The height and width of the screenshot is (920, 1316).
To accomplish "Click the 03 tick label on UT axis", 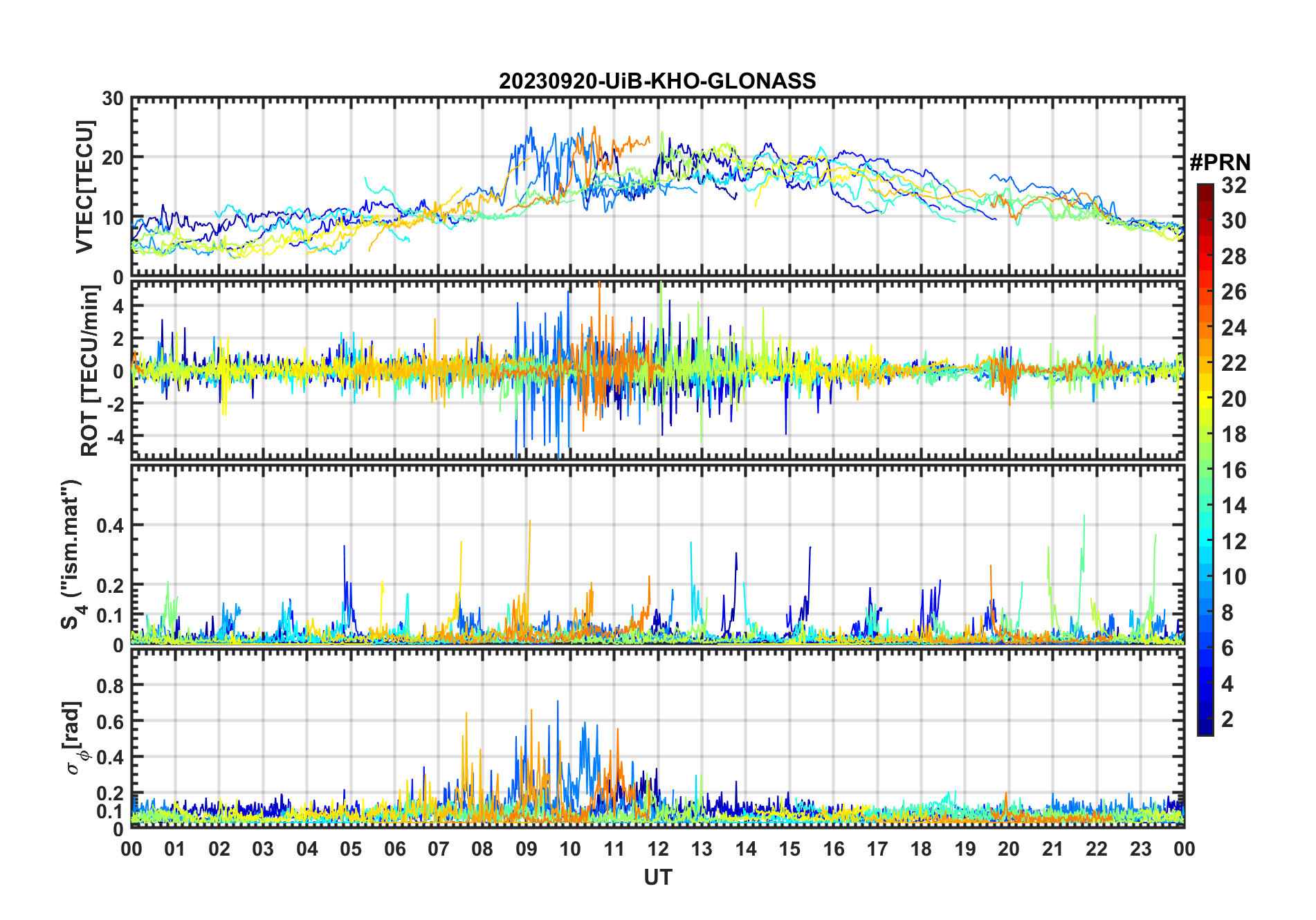I will click(x=263, y=849).
